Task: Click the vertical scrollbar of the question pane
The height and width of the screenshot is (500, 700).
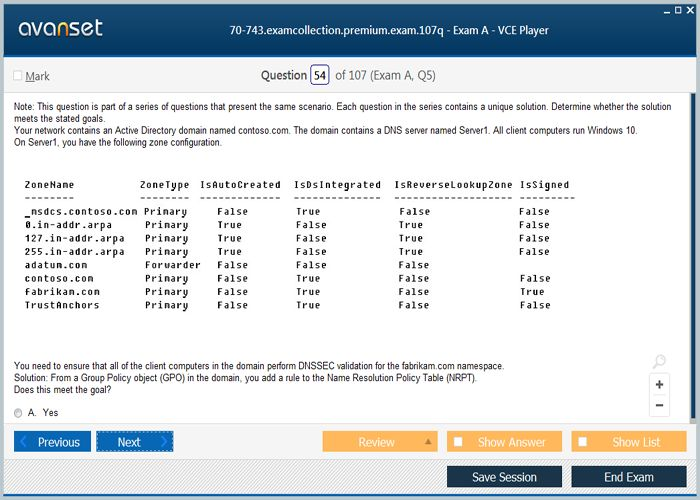Action: [x=694, y=250]
